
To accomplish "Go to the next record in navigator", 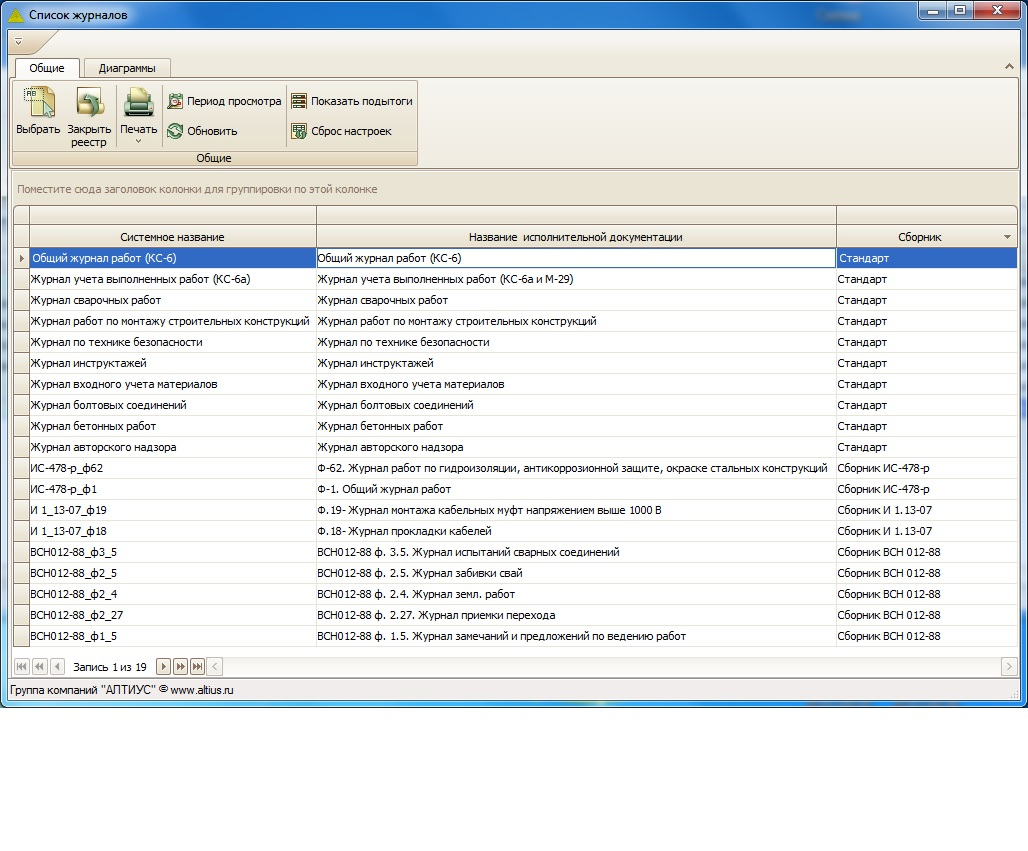I will (164, 666).
